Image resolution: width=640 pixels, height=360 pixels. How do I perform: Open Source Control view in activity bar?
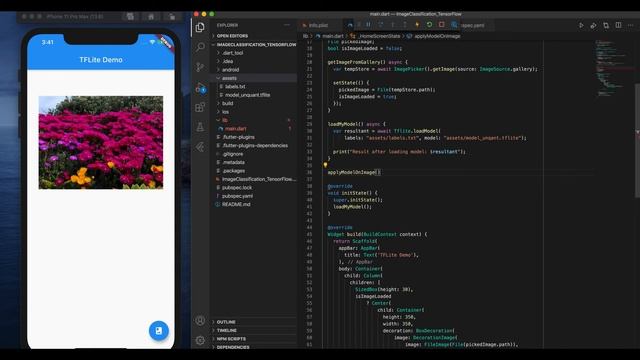coord(200,67)
